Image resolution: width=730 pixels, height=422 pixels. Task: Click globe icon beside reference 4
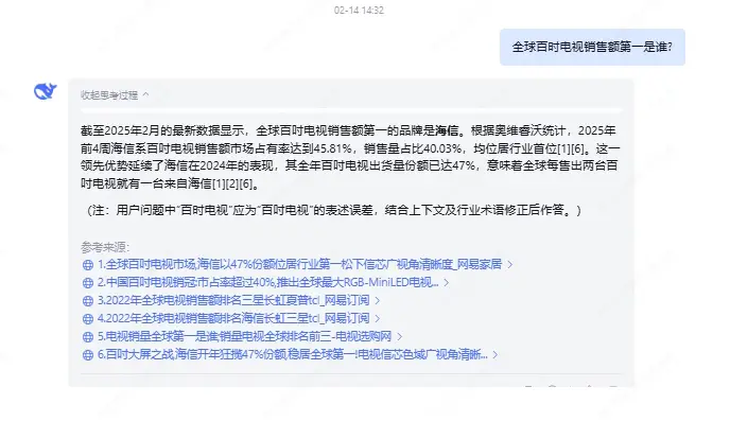pyautogui.click(x=88, y=319)
